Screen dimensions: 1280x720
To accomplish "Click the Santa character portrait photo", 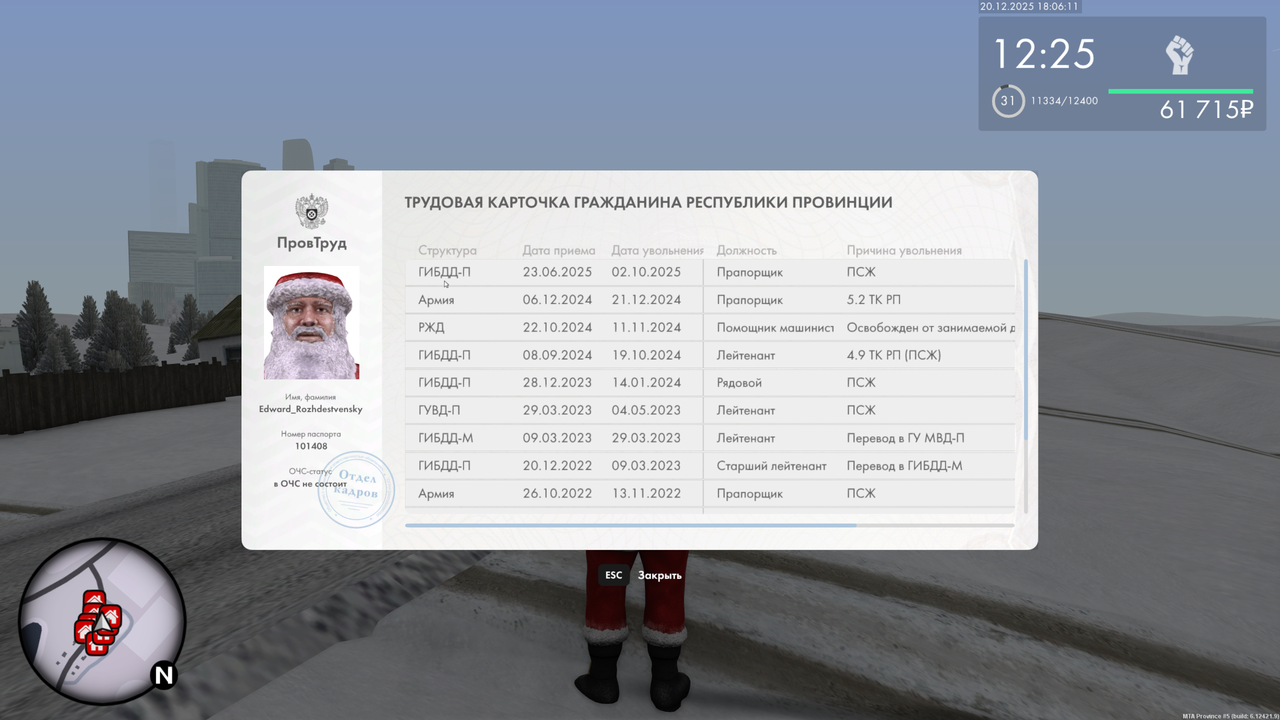I will 311,322.
